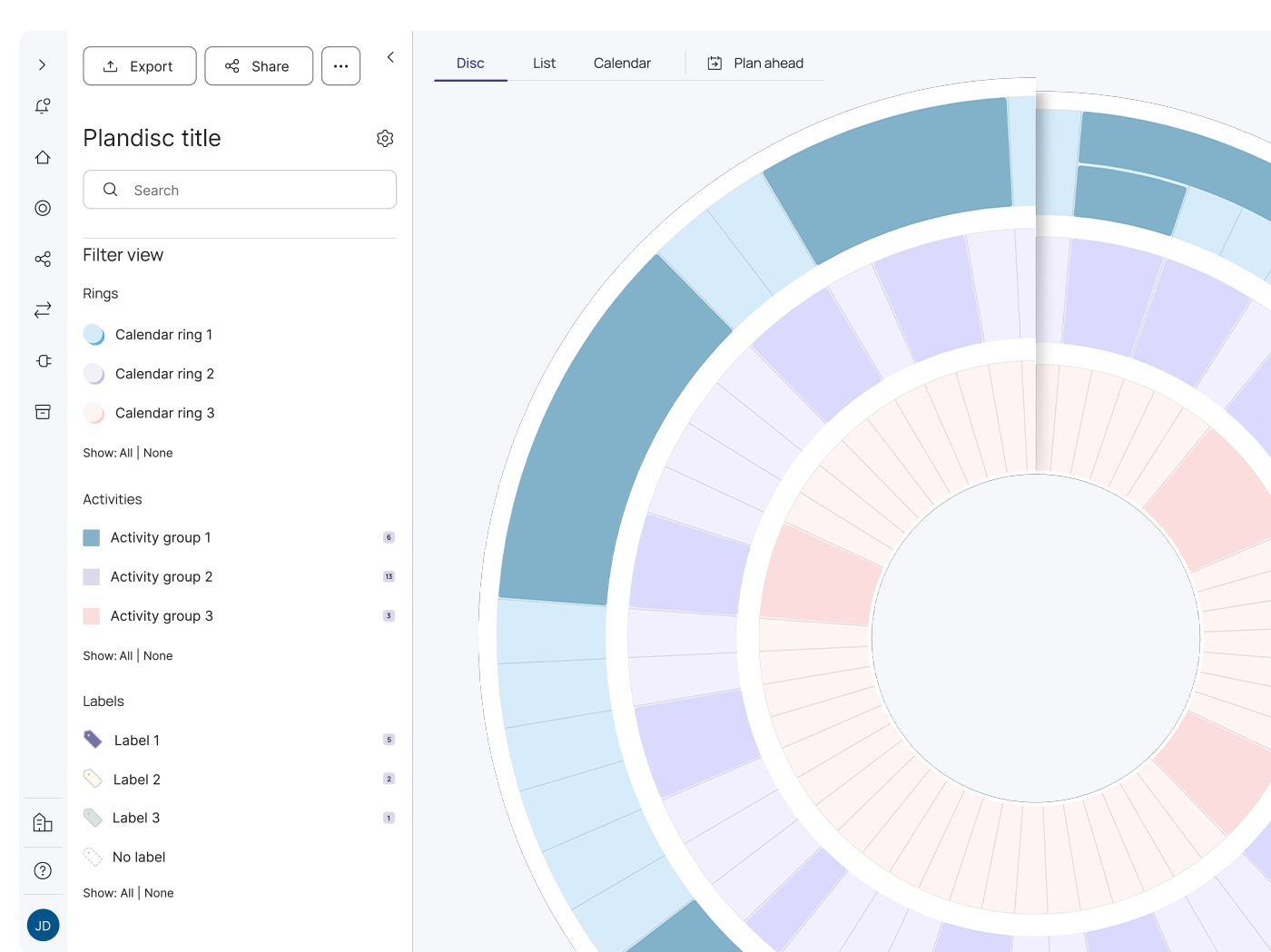Go to home icon in sidebar

[43, 157]
